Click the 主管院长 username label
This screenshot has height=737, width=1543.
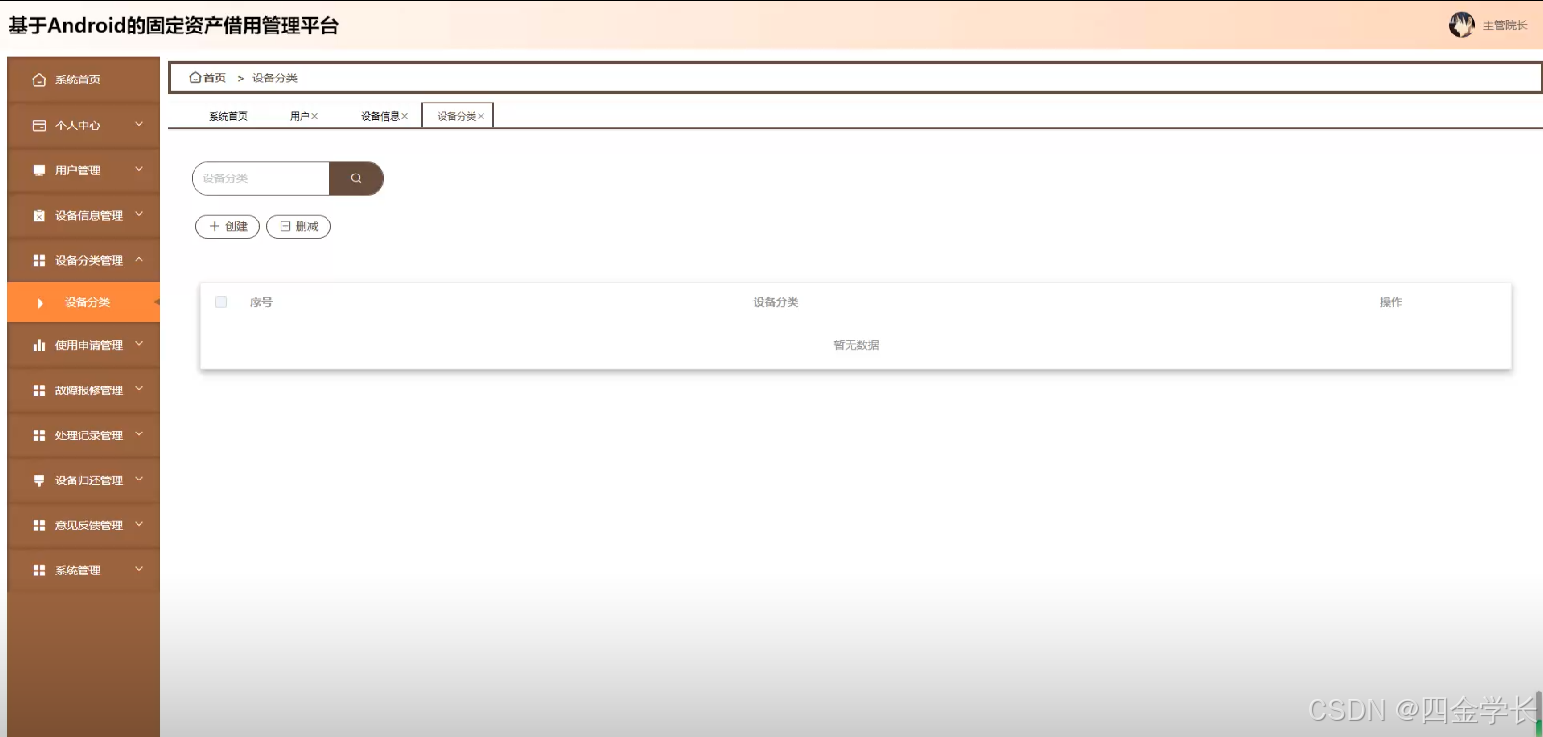1505,26
